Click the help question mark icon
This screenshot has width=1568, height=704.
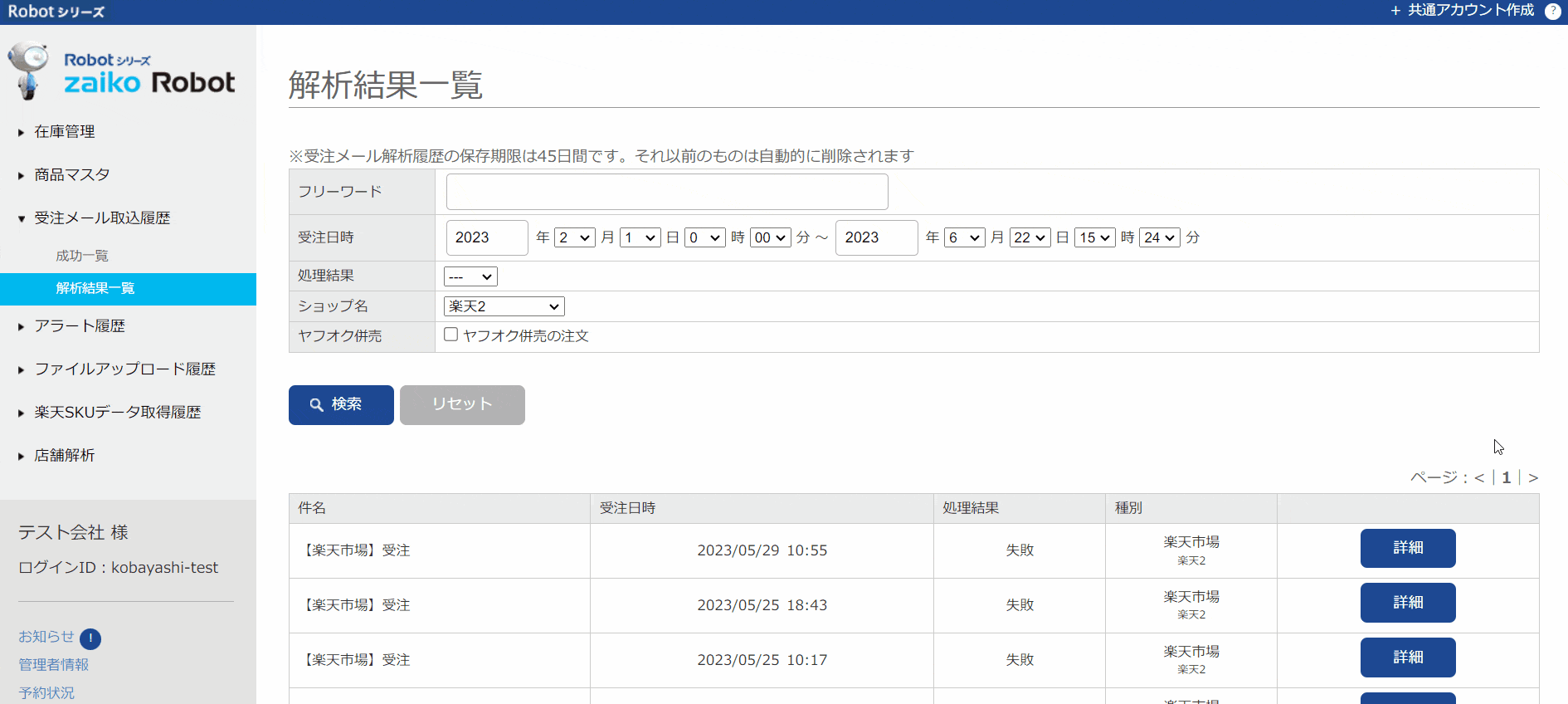[x=1552, y=11]
